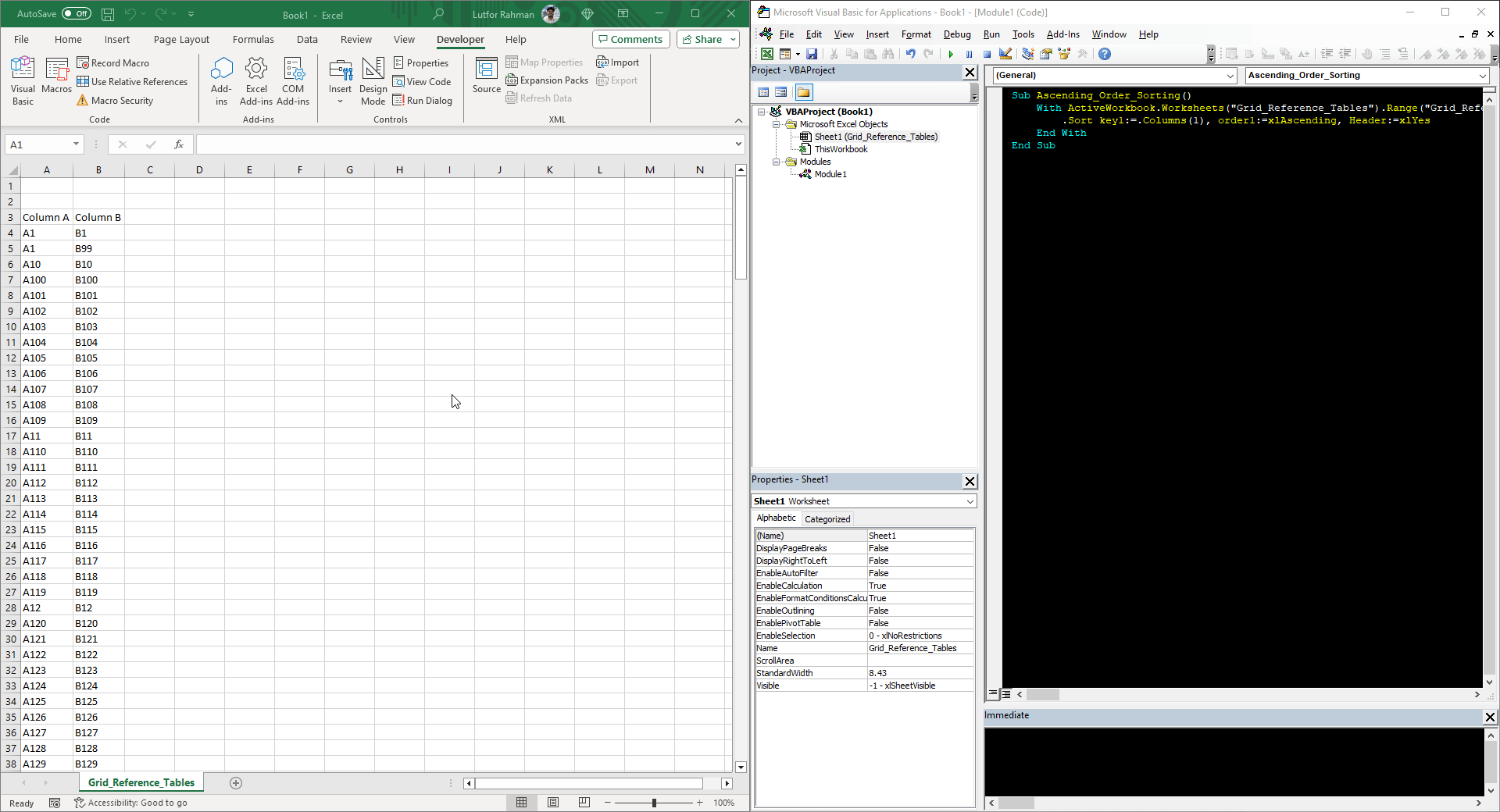Expand the Modules folder
This screenshot has height=812, width=1500.
coord(776,162)
